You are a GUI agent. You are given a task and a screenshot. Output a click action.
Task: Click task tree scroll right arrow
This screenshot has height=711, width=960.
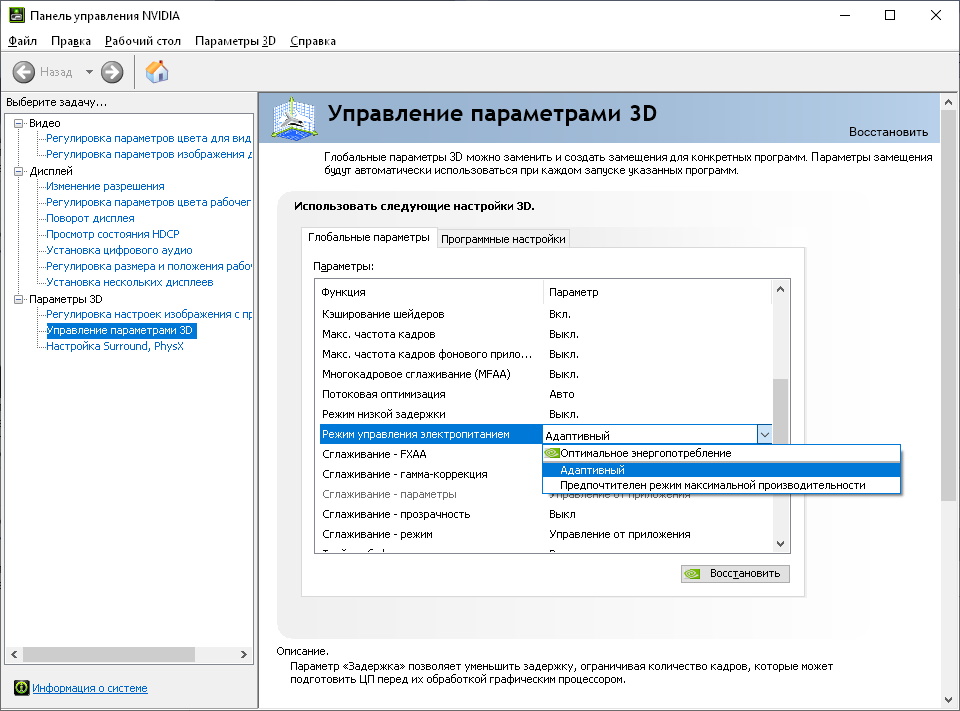pyautogui.click(x=244, y=654)
